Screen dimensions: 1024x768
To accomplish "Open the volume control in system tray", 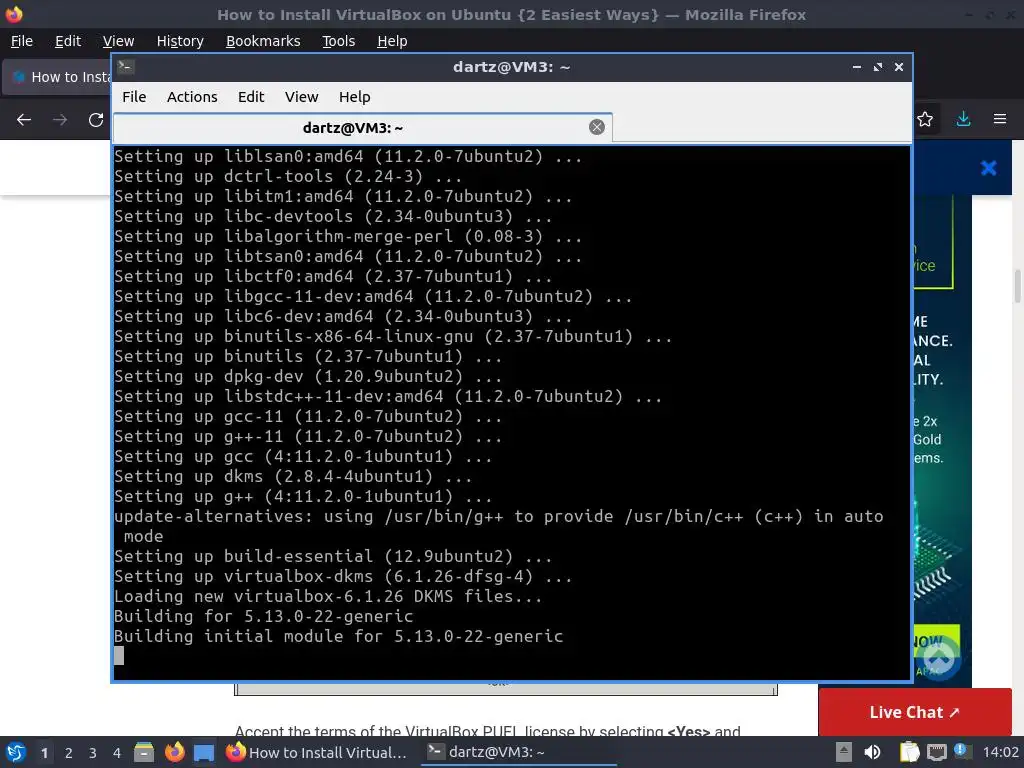I will tap(872, 752).
